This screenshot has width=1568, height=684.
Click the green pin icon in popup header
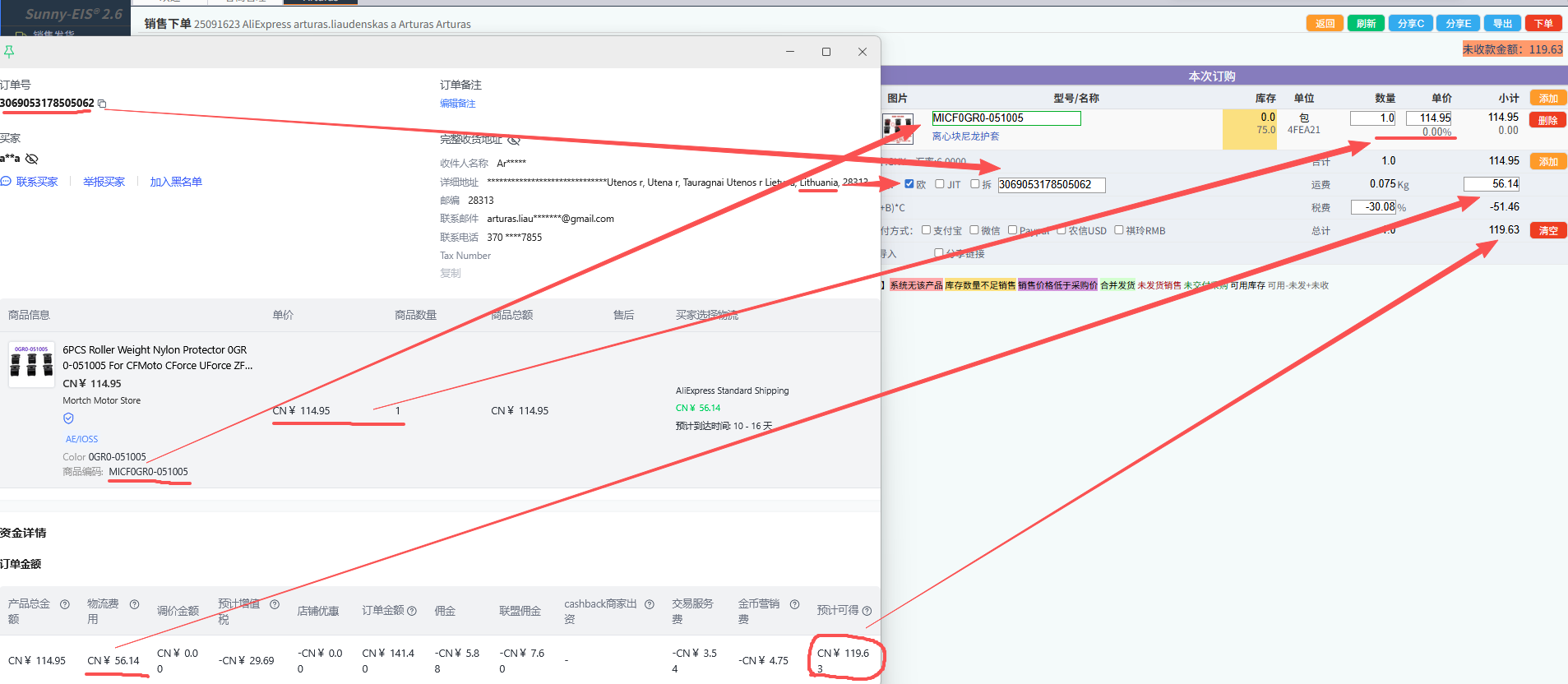coord(9,52)
